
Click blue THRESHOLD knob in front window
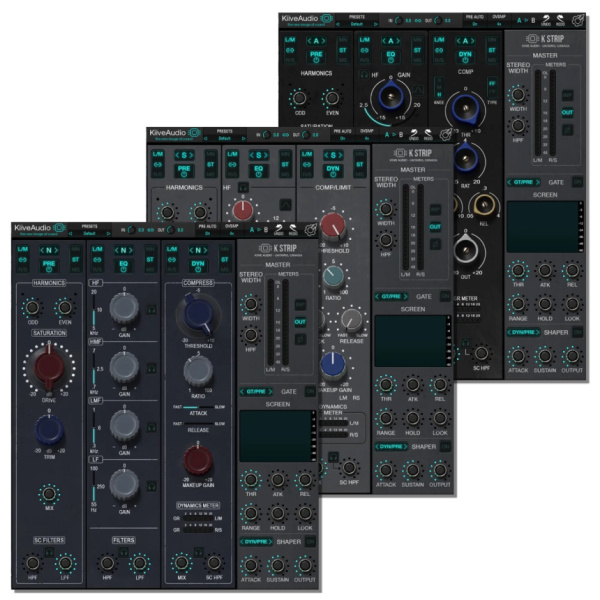coord(198,314)
